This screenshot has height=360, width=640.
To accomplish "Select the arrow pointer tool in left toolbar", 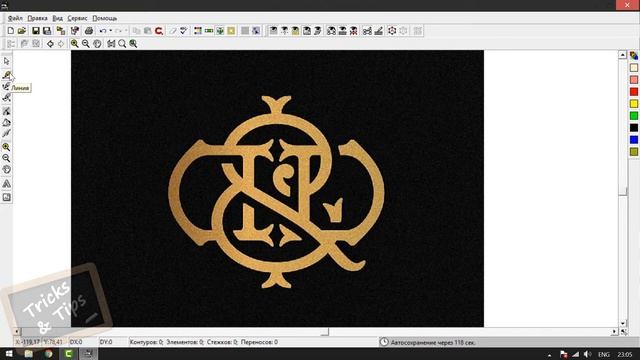I will (7, 61).
